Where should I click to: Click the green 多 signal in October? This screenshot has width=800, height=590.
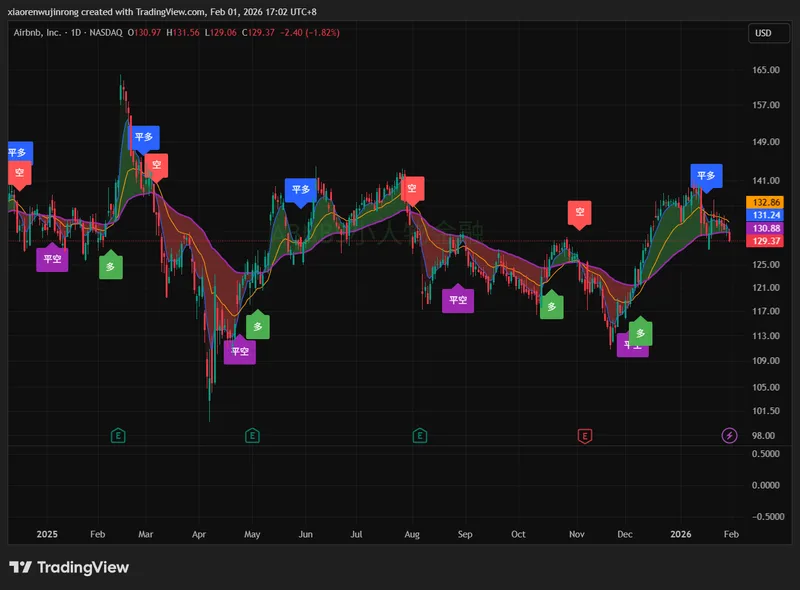[x=552, y=305]
